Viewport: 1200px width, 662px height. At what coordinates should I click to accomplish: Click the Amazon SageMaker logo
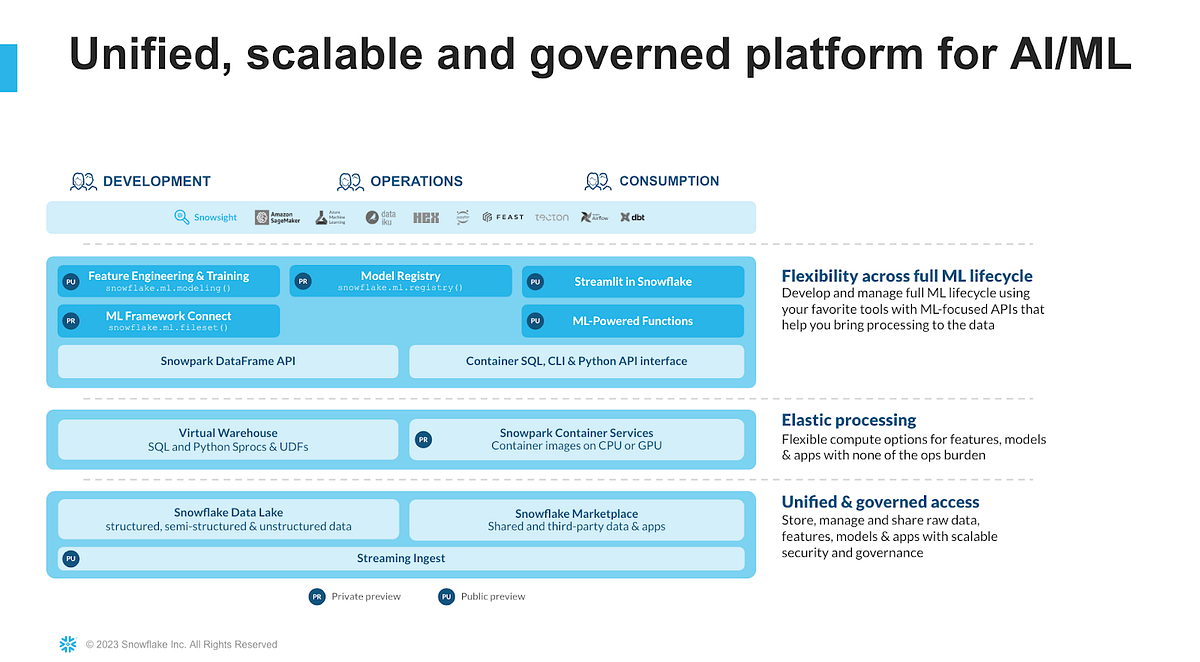coord(277,217)
